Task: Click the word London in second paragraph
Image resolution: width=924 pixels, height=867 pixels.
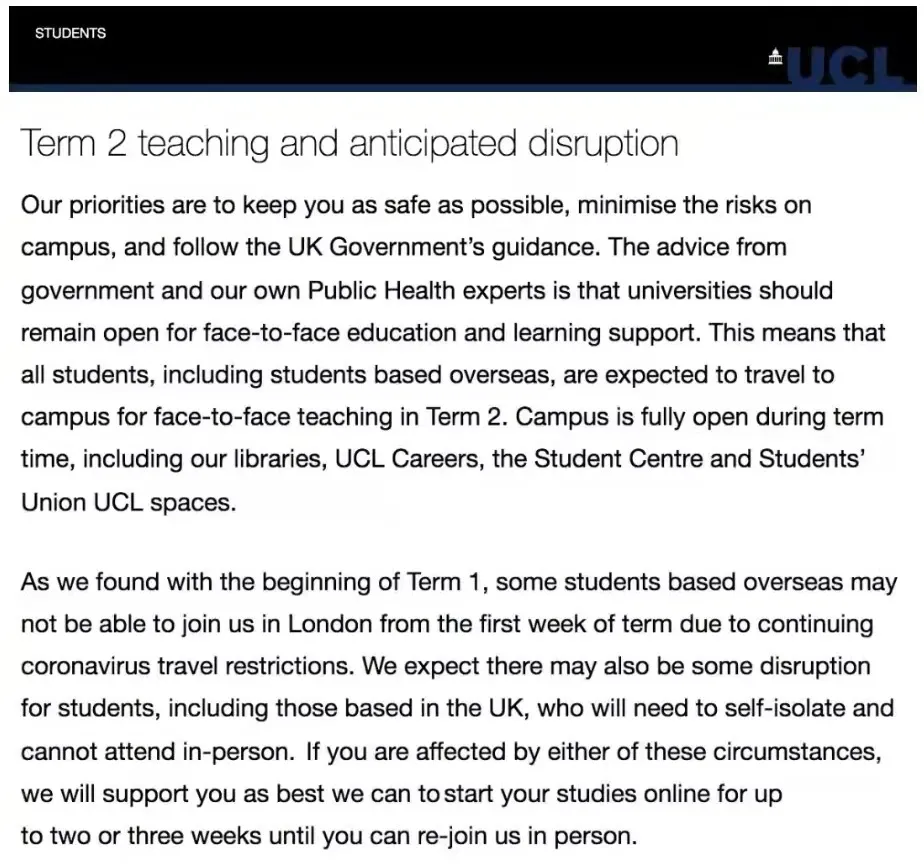Action: [335, 624]
